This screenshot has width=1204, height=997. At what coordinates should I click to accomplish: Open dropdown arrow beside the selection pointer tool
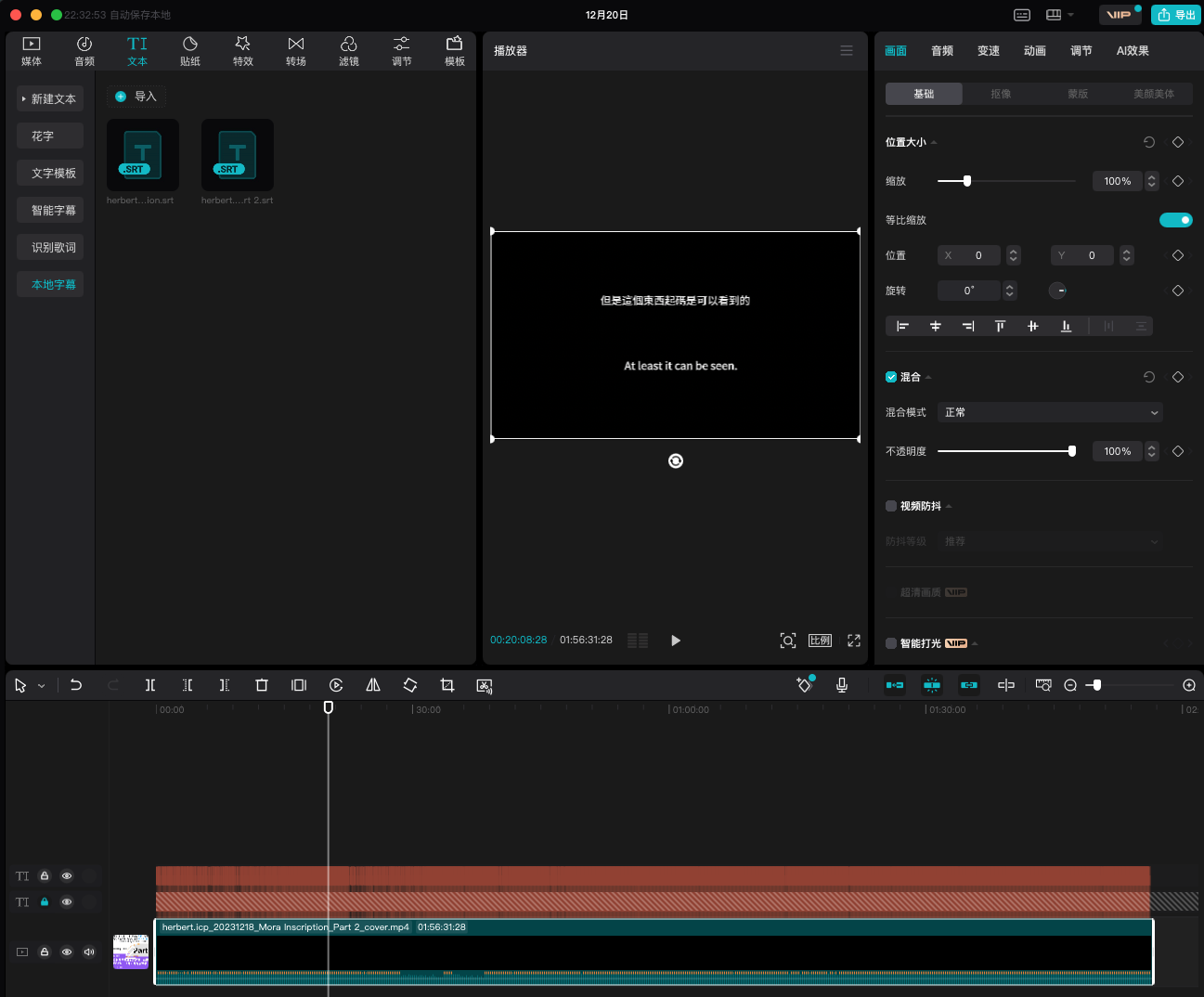[42, 686]
